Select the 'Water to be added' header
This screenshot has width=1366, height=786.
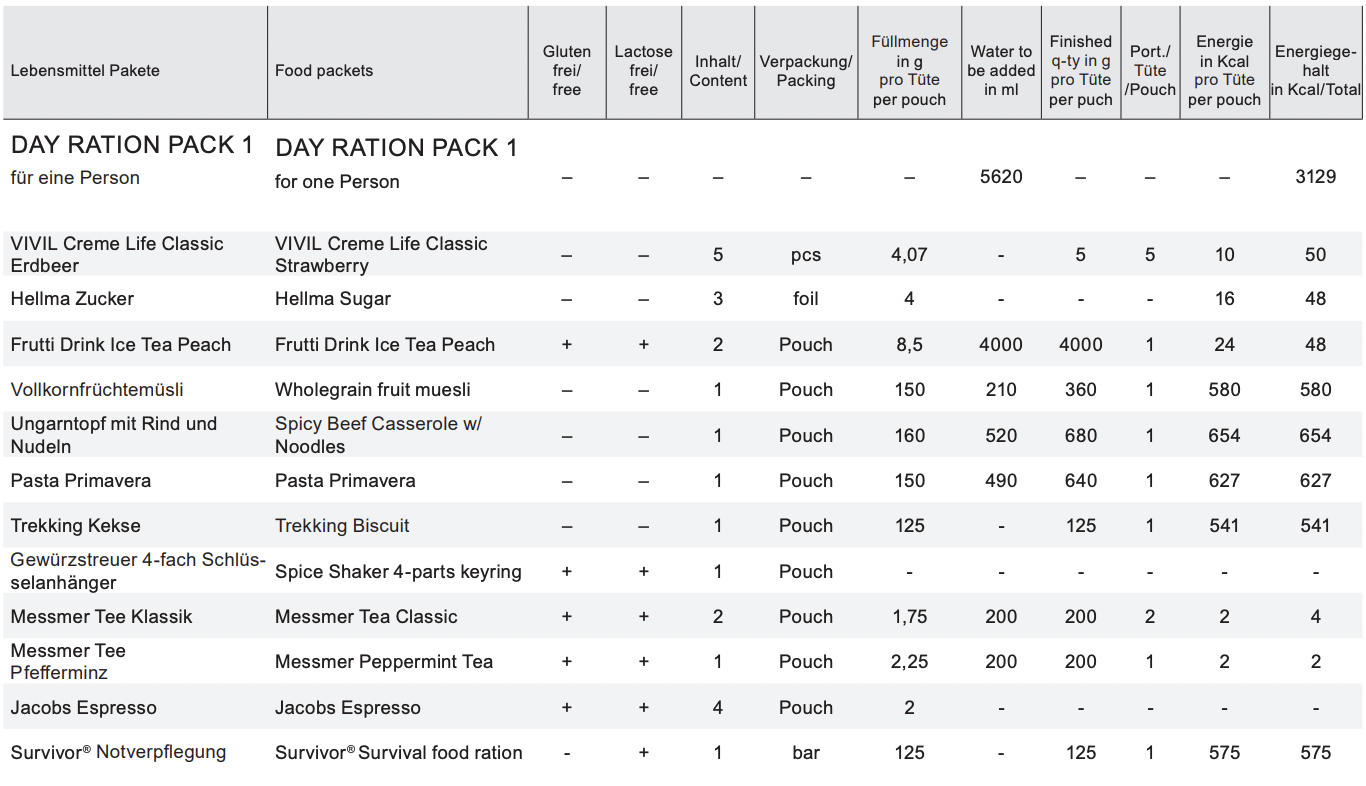click(1001, 71)
